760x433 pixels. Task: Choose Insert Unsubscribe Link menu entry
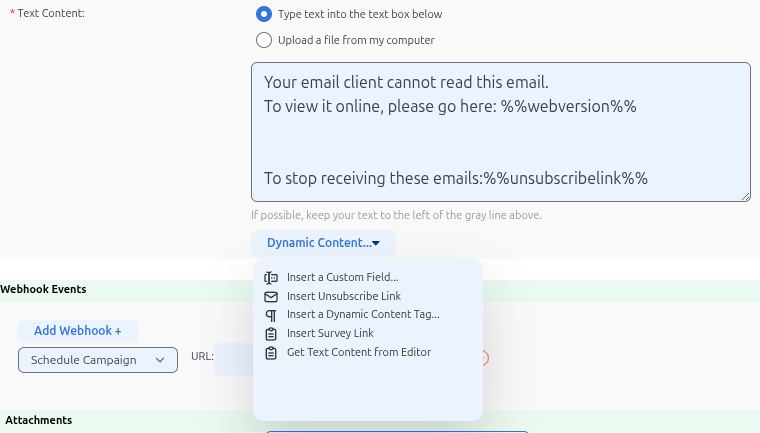[344, 296]
